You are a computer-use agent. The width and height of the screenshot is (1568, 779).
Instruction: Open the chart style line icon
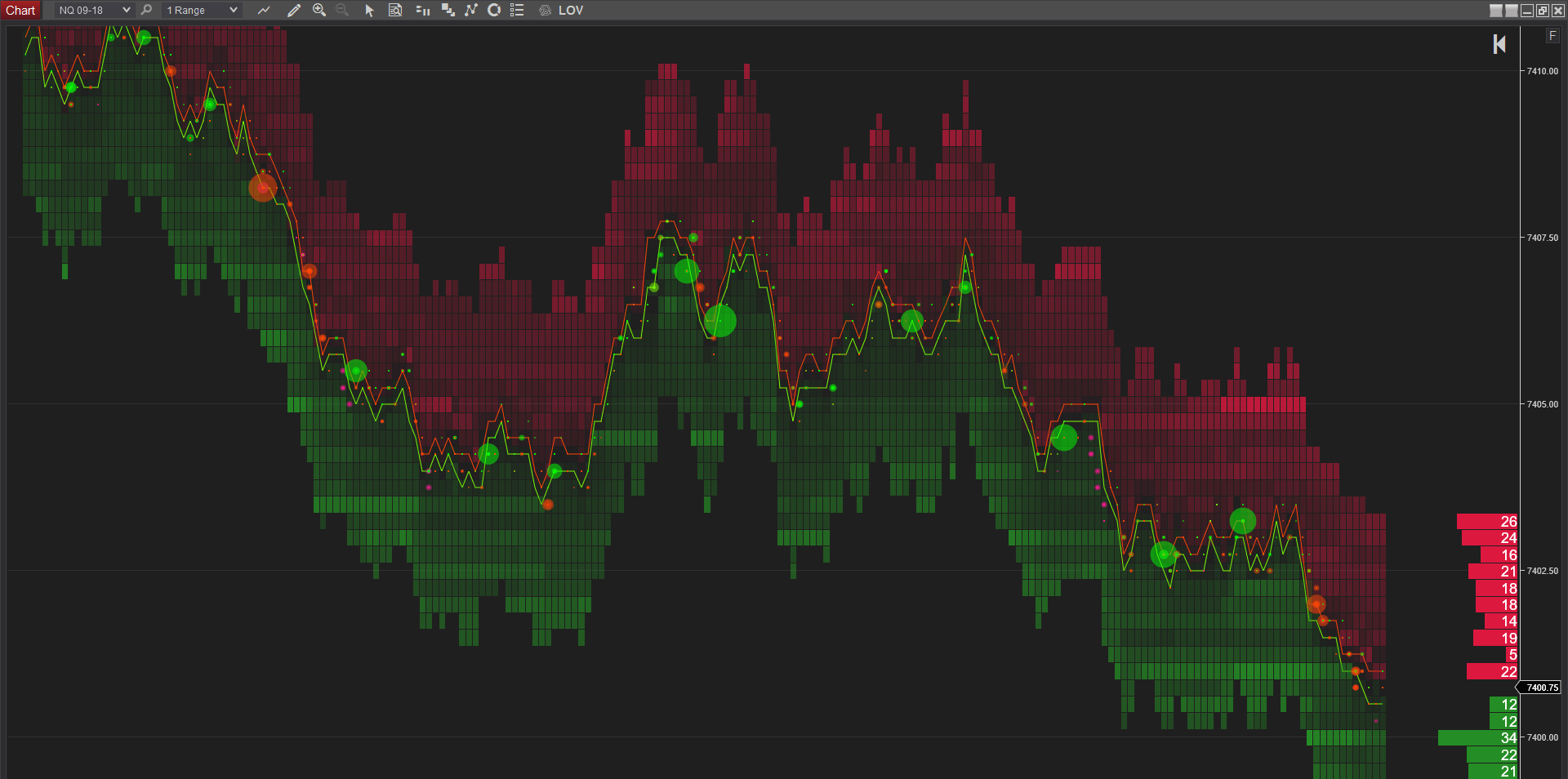tap(264, 10)
